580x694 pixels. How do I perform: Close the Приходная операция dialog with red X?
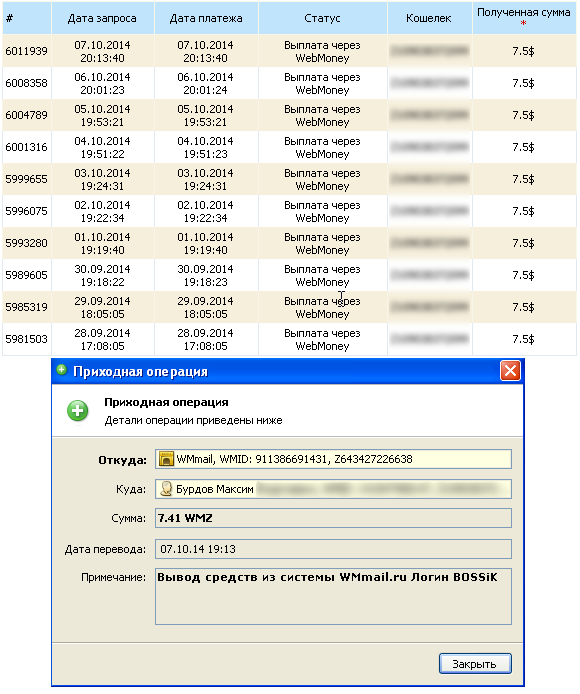click(x=510, y=370)
